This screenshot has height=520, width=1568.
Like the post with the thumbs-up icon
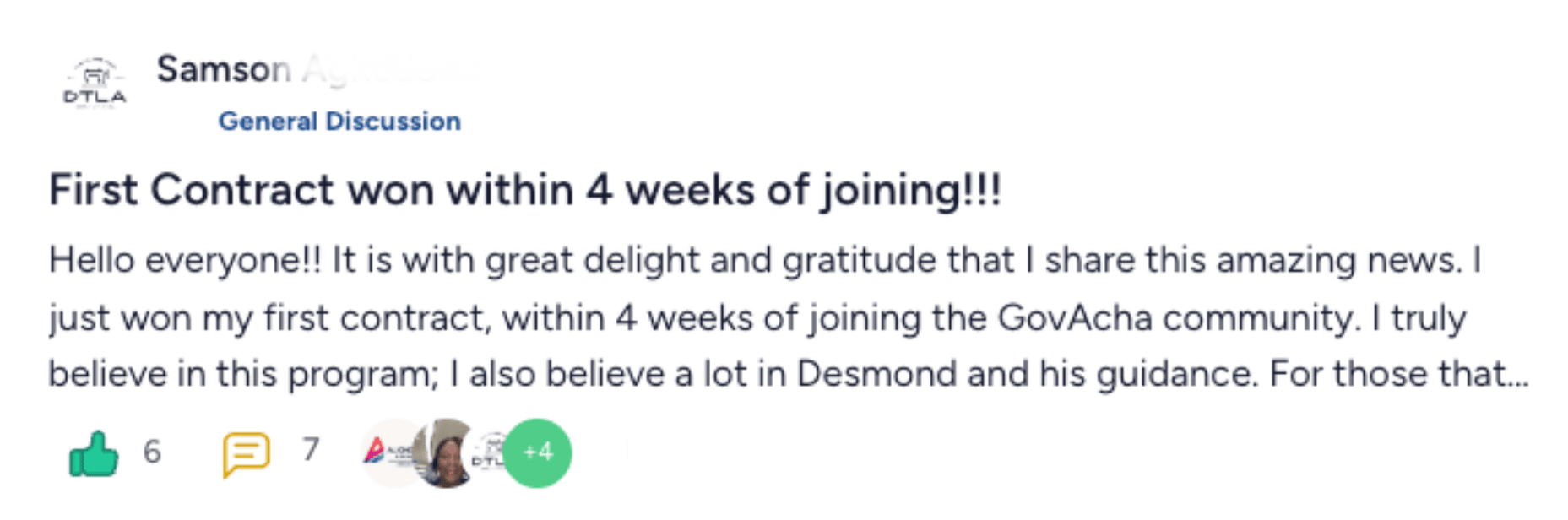click(93, 454)
